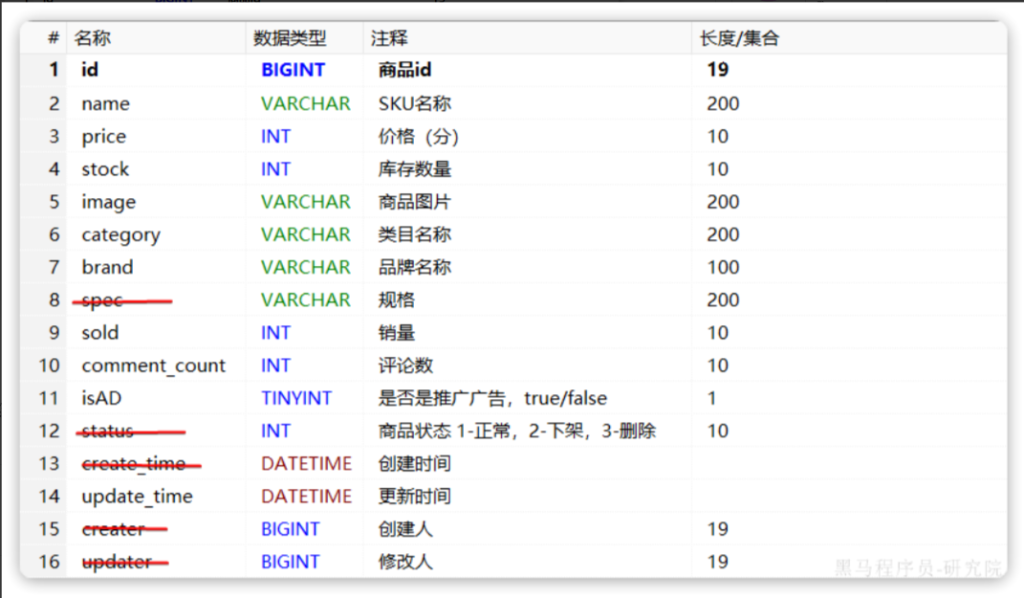Click the 注释 column header
Image resolution: width=1024 pixels, height=598 pixels.
[390, 38]
